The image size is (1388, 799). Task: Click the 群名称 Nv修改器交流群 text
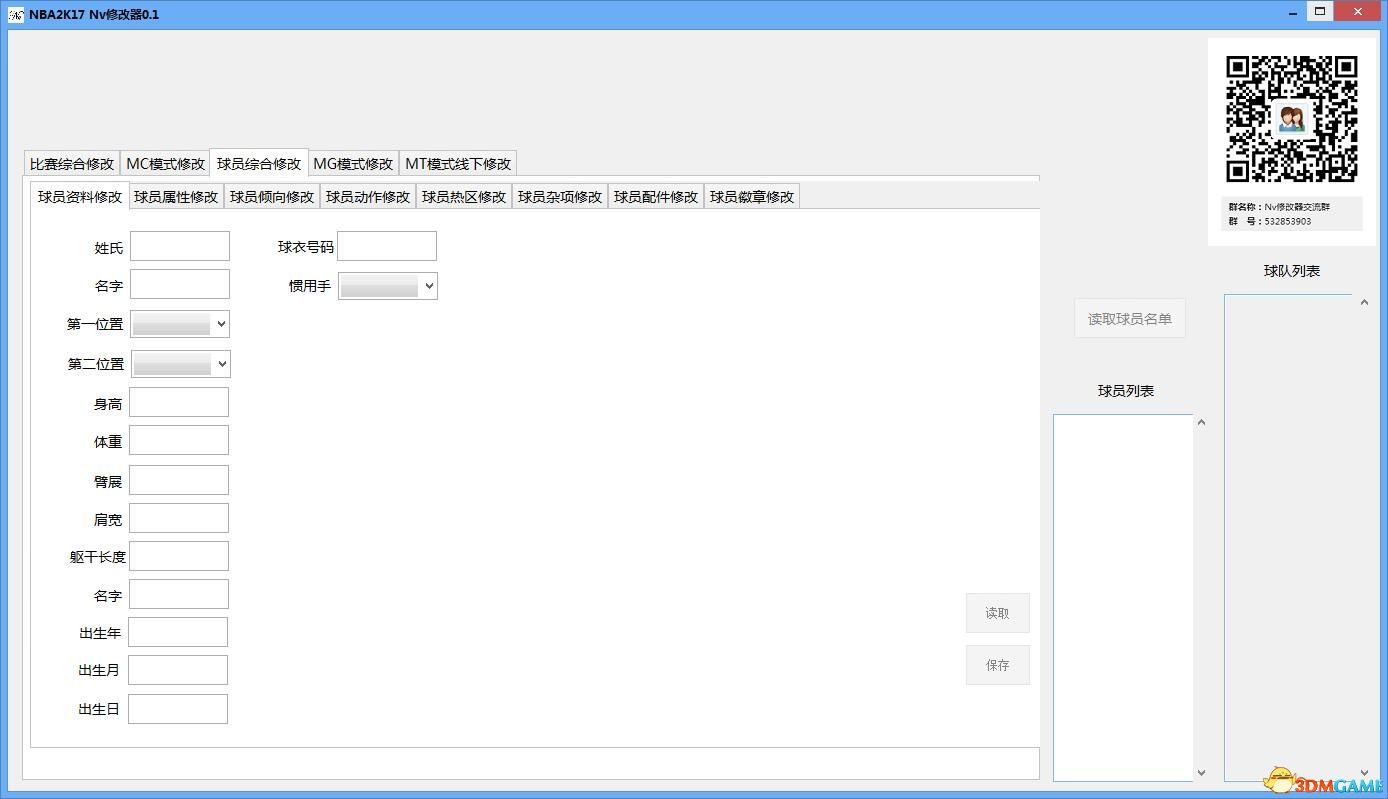1279,207
